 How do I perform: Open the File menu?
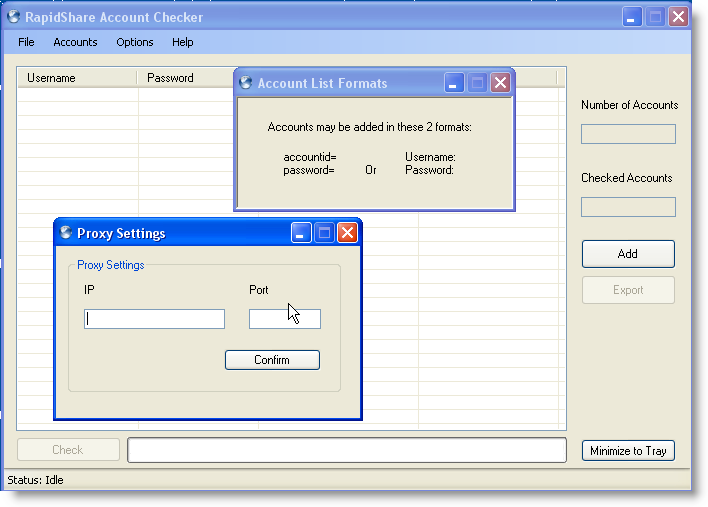[x=26, y=42]
